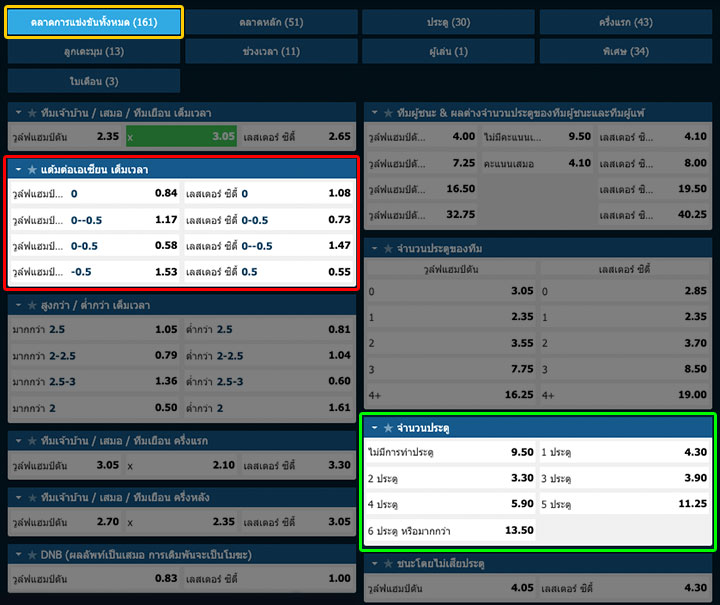Choose 6 ประตู หรือมากกว่า odds 13.50
The width and height of the screenshot is (720, 605).
pyautogui.click(x=451, y=530)
